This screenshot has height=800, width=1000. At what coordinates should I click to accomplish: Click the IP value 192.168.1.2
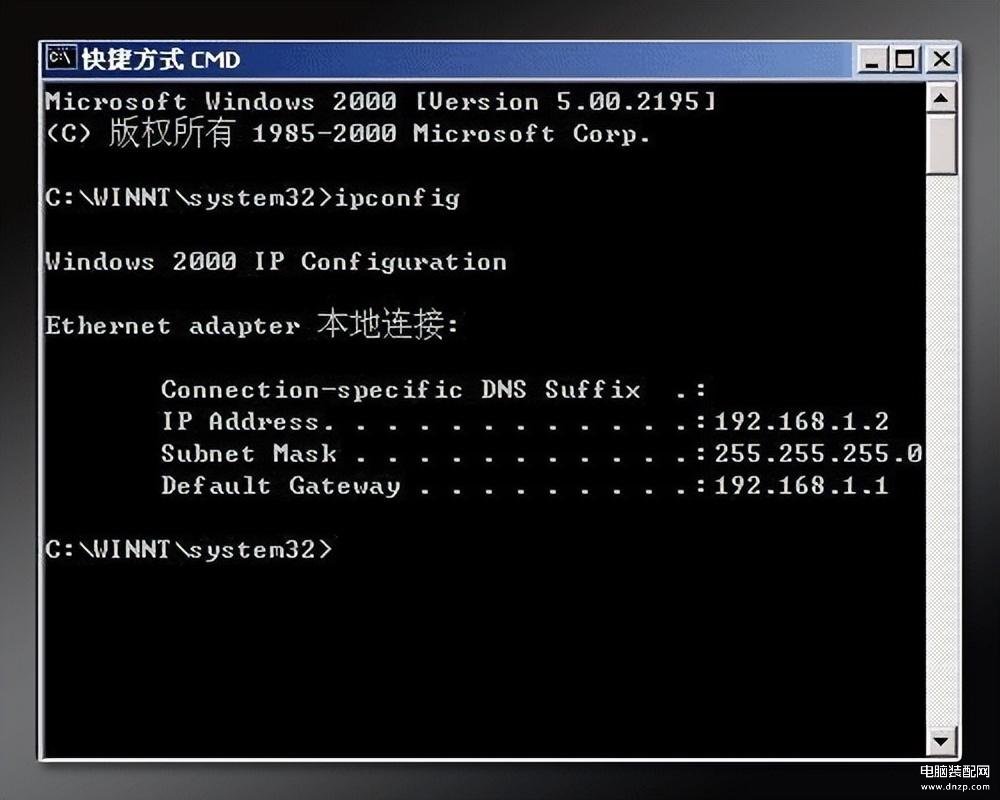click(x=801, y=422)
